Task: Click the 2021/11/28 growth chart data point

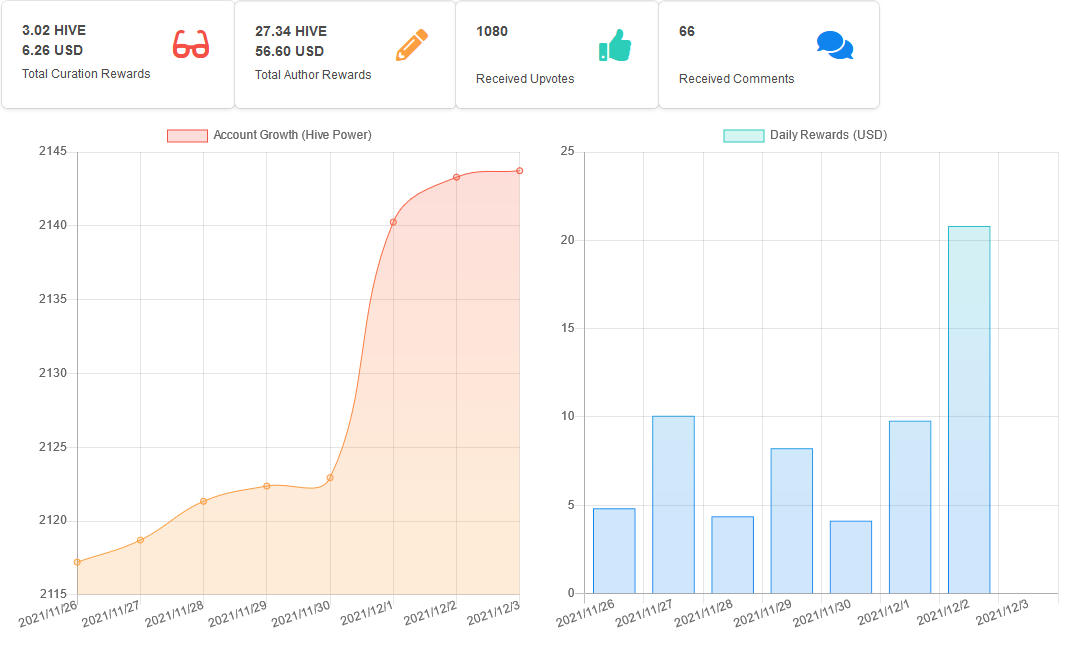Action: [204, 501]
